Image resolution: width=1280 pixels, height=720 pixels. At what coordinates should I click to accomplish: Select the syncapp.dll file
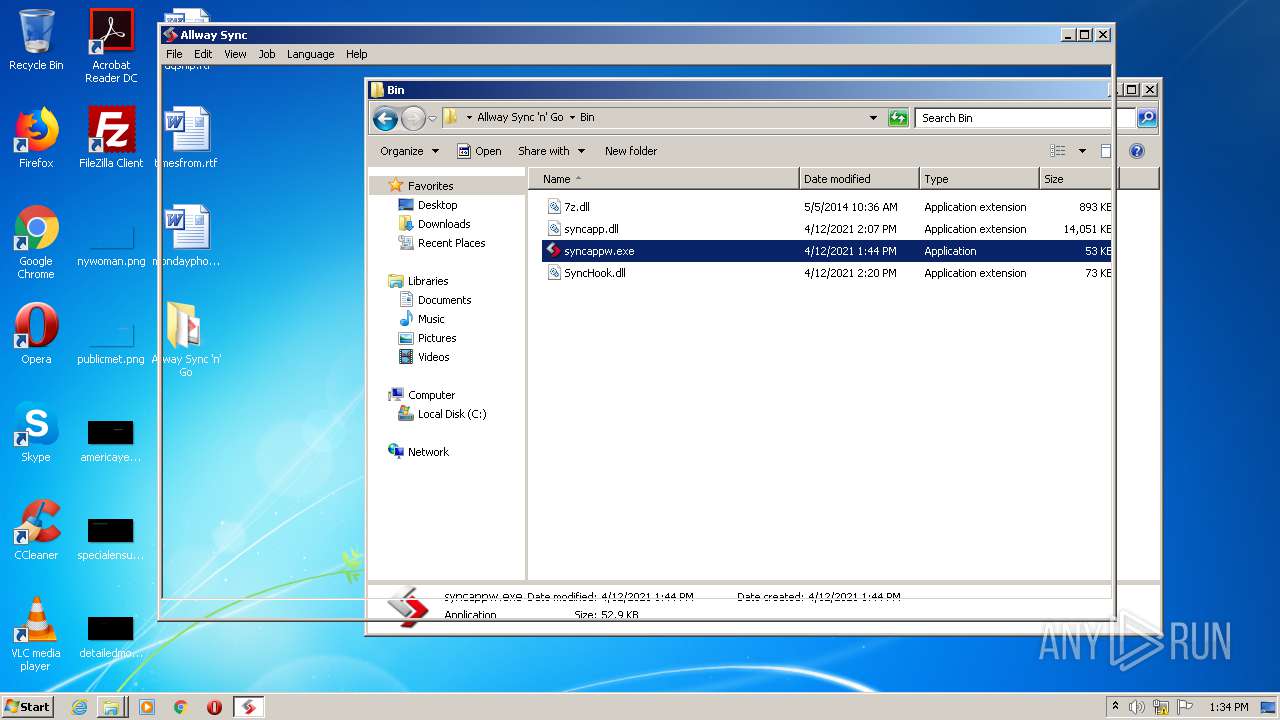[x=591, y=229]
